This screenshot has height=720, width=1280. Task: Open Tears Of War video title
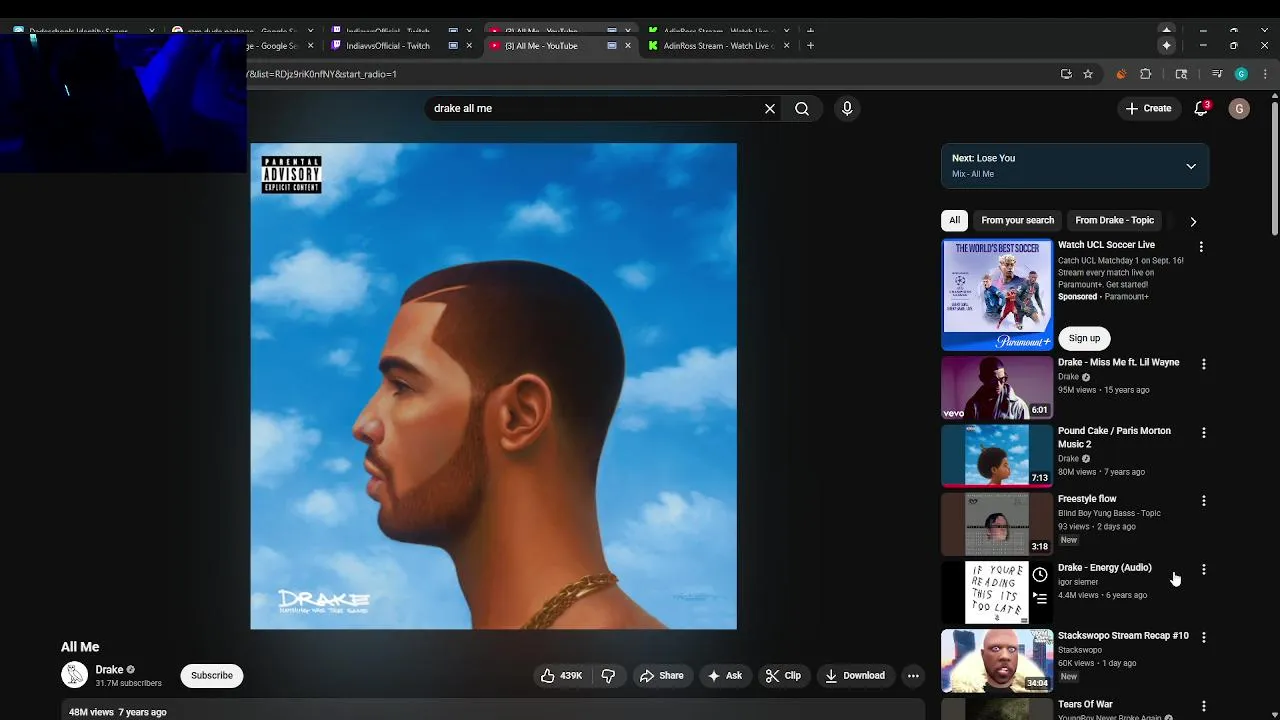point(1085,704)
